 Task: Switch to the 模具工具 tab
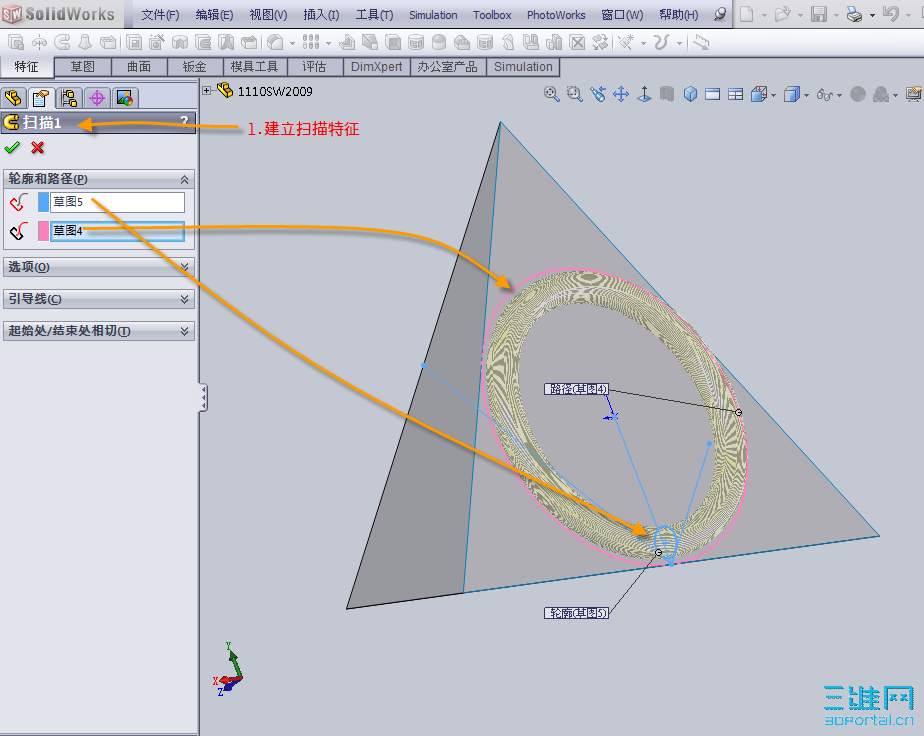(x=255, y=67)
